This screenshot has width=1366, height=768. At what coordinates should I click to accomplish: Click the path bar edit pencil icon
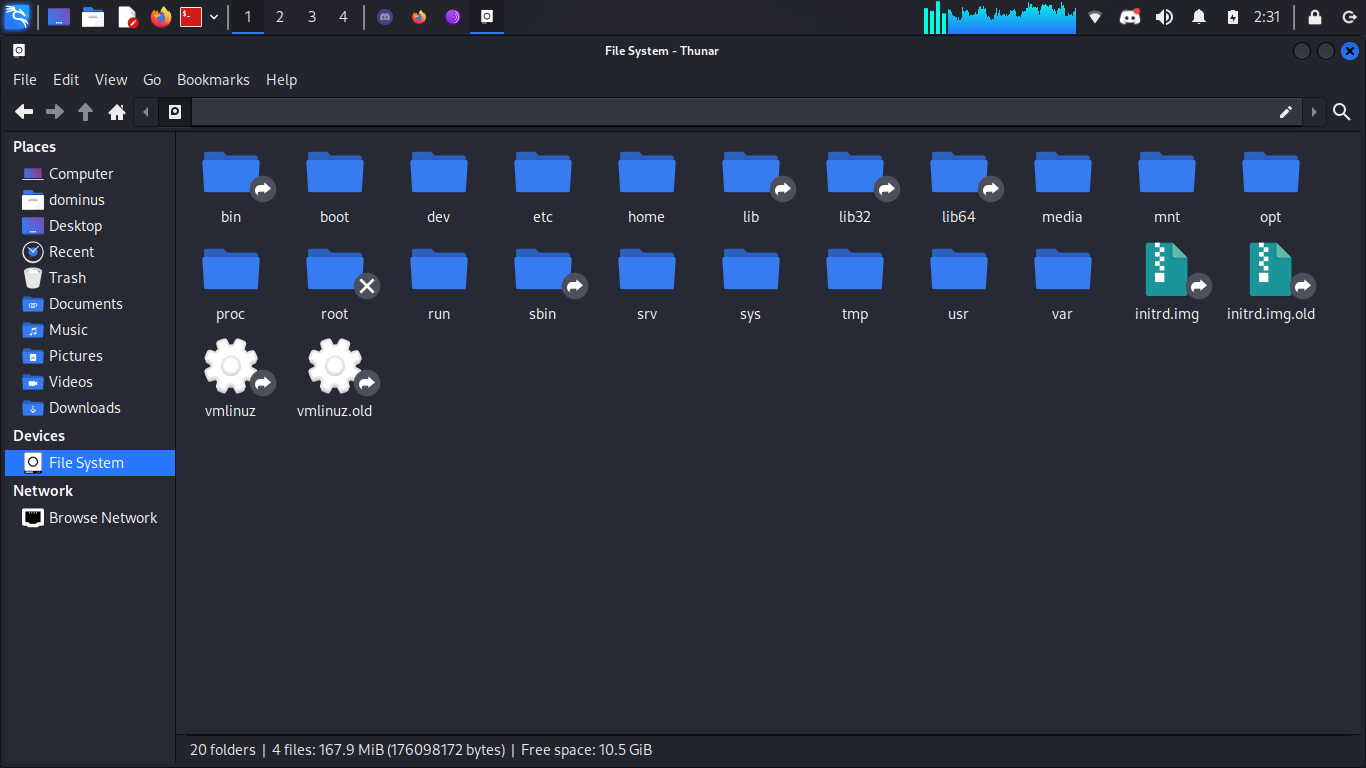[1286, 112]
